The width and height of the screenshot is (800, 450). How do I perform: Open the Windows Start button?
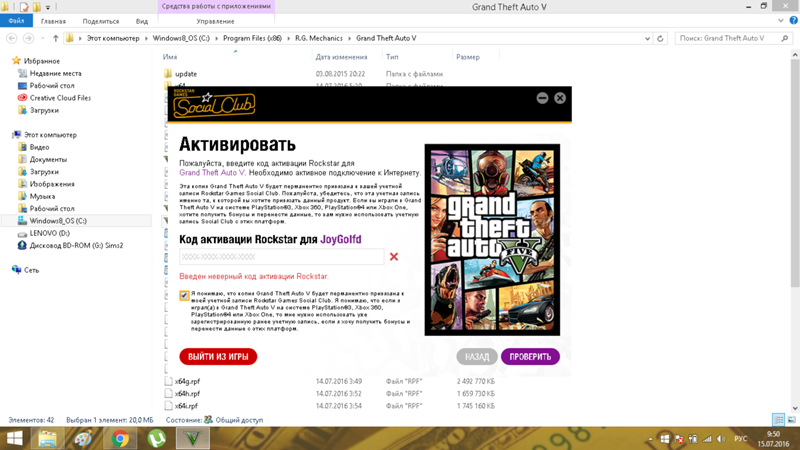tap(14, 439)
